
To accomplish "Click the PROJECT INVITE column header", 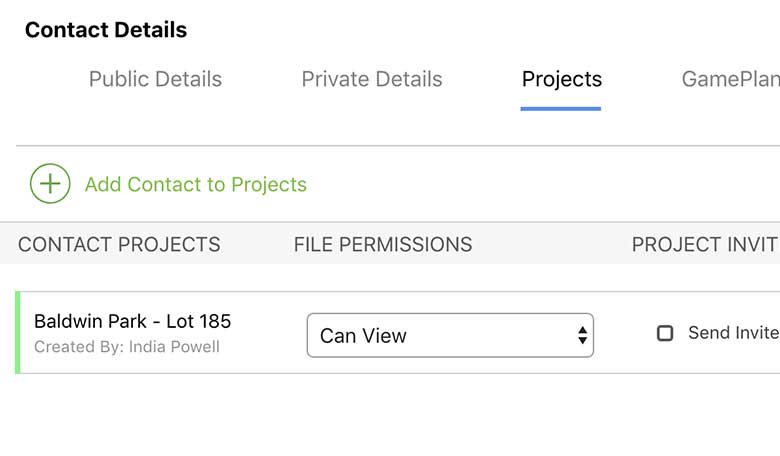I will click(x=704, y=244).
